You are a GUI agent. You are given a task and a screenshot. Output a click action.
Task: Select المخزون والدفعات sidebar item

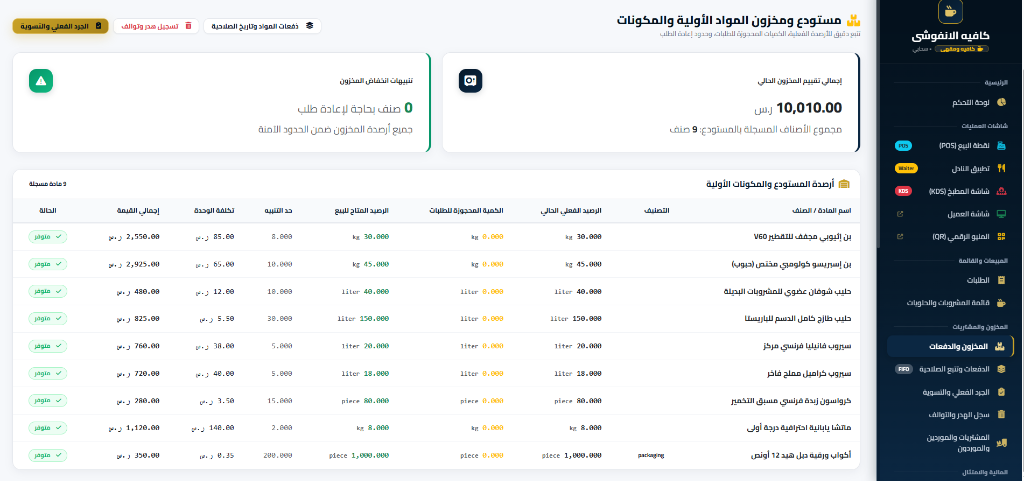coord(950,347)
